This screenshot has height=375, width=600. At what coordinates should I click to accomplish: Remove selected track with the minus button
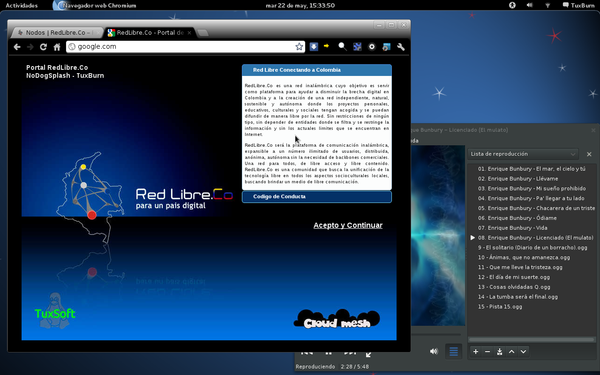point(488,352)
